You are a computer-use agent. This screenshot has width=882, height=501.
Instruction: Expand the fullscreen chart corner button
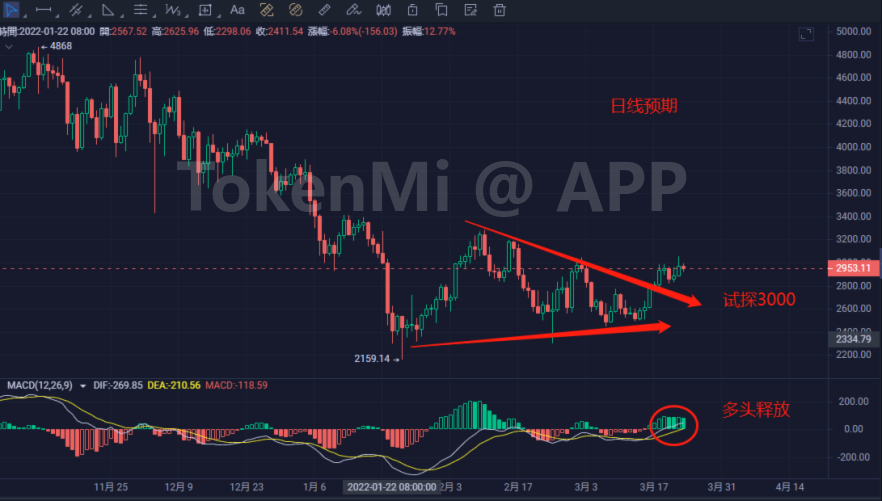(806, 34)
